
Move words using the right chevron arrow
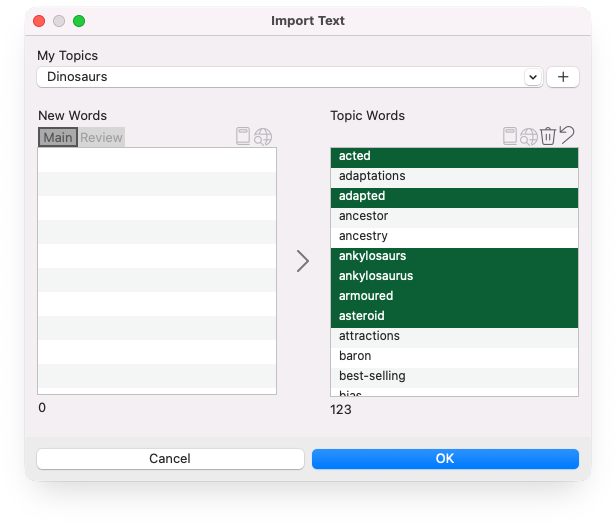(302, 261)
